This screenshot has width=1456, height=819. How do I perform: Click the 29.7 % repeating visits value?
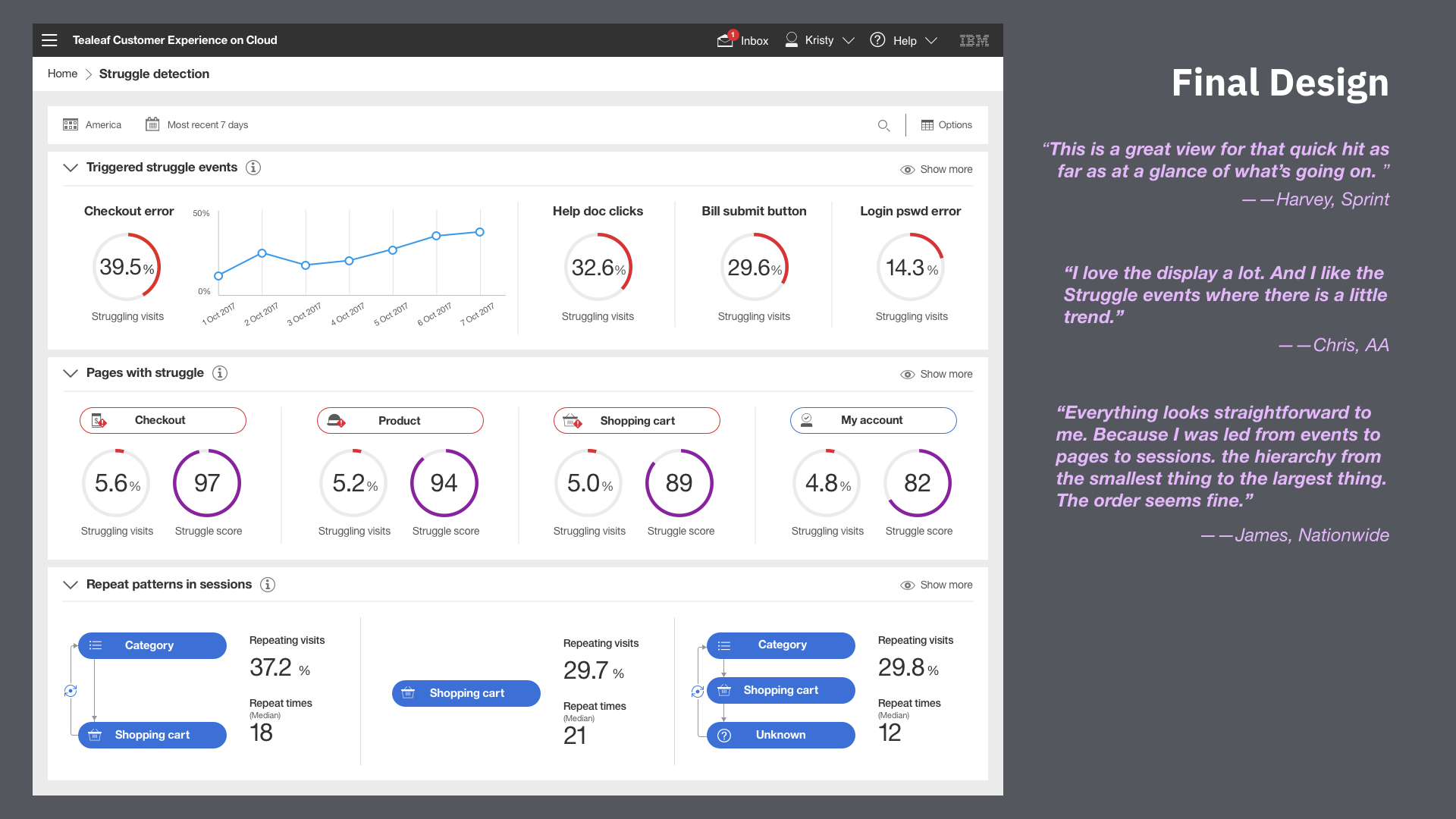pyautogui.click(x=594, y=670)
